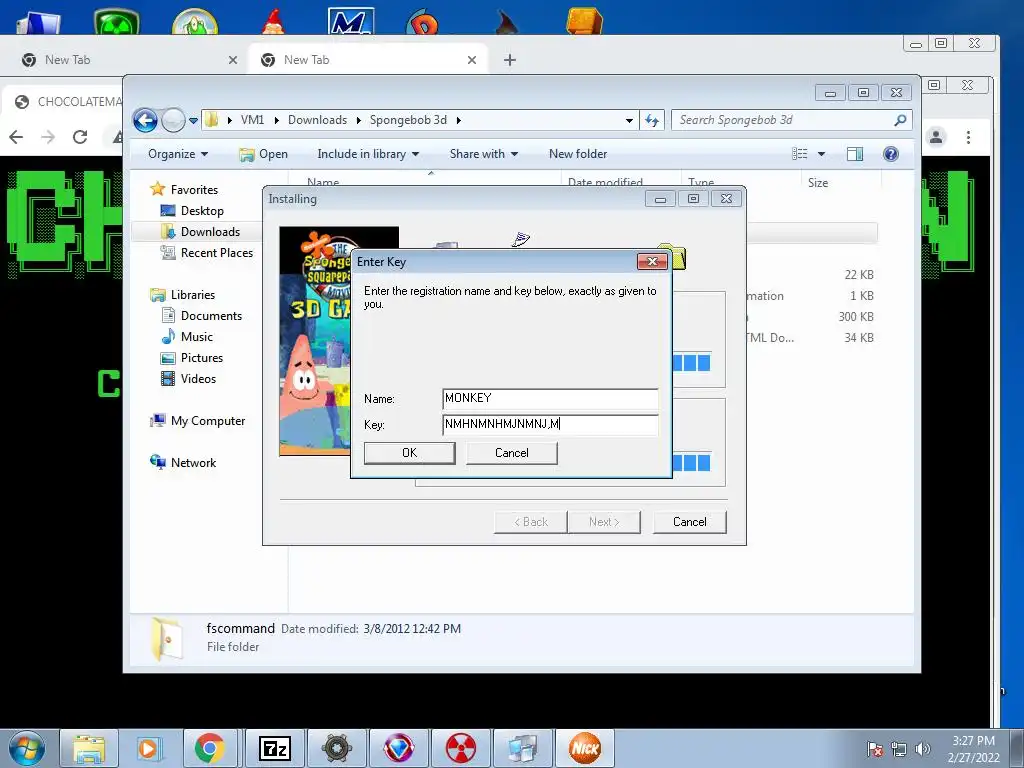
Task: Click Cancel in the Enter Key dialog
Action: (x=511, y=453)
